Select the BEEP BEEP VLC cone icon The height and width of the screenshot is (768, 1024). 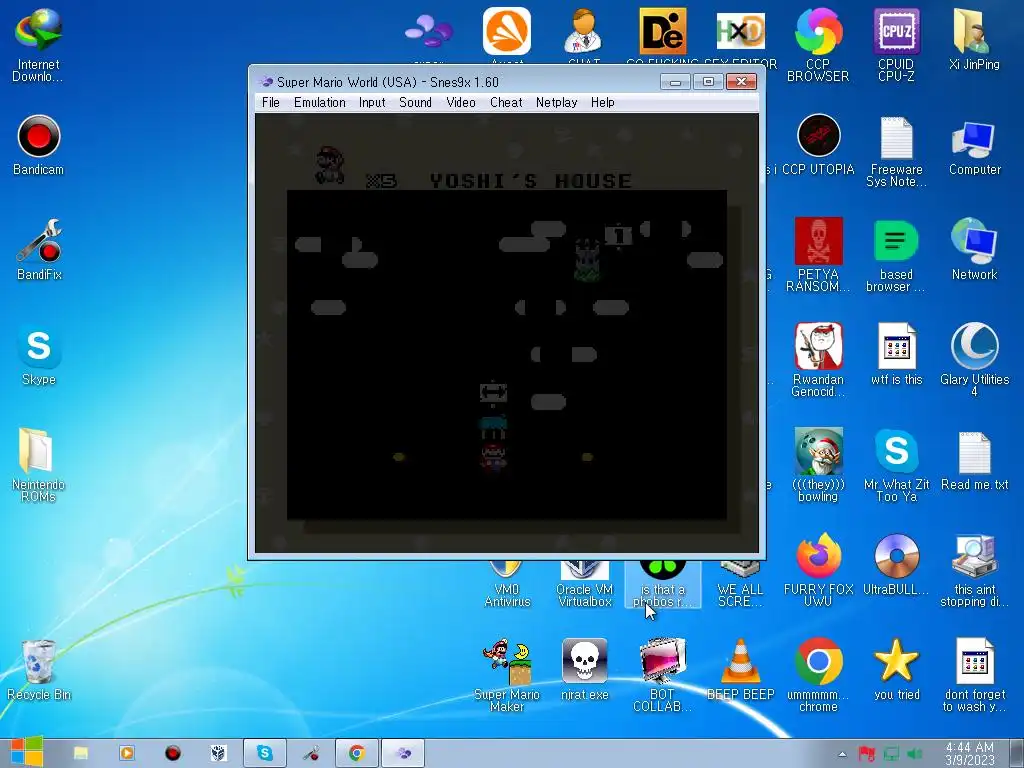pyautogui.click(x=741, y=670)
